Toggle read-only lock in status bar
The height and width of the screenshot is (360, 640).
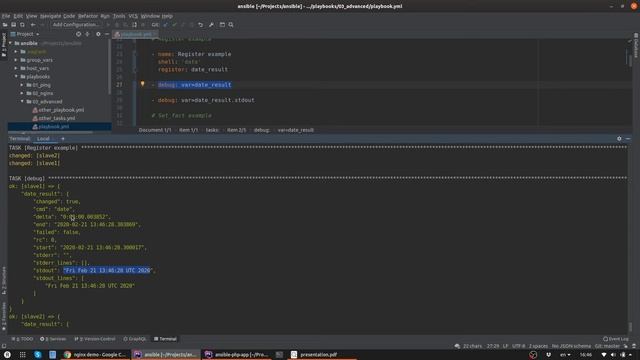click(x=626, y=346)
